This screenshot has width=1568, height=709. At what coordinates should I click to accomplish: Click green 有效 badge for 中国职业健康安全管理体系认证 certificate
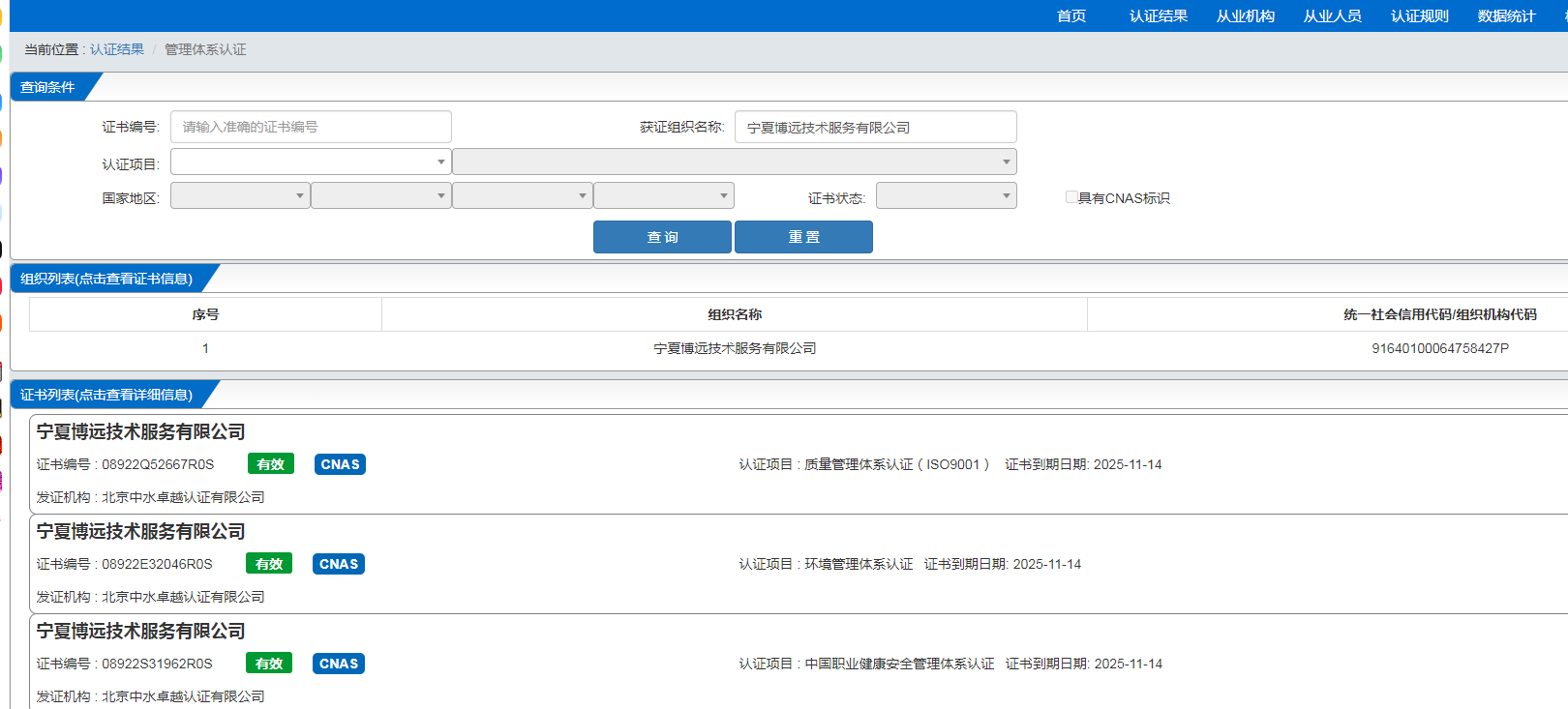[x=269, y=664]
